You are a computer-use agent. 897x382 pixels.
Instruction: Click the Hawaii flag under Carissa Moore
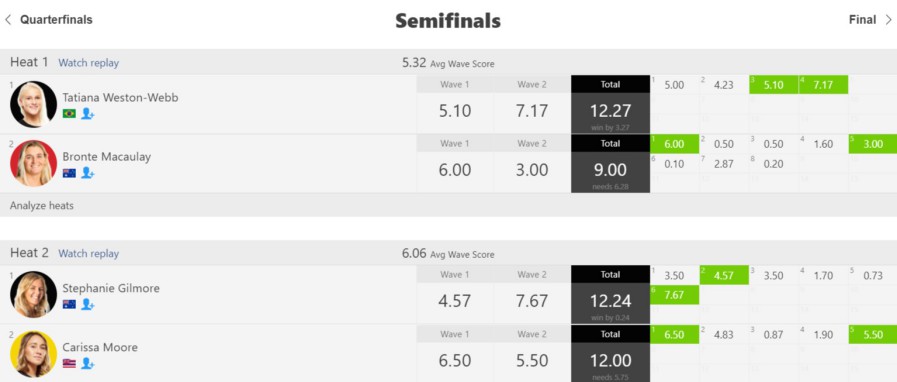click(69, 363)
